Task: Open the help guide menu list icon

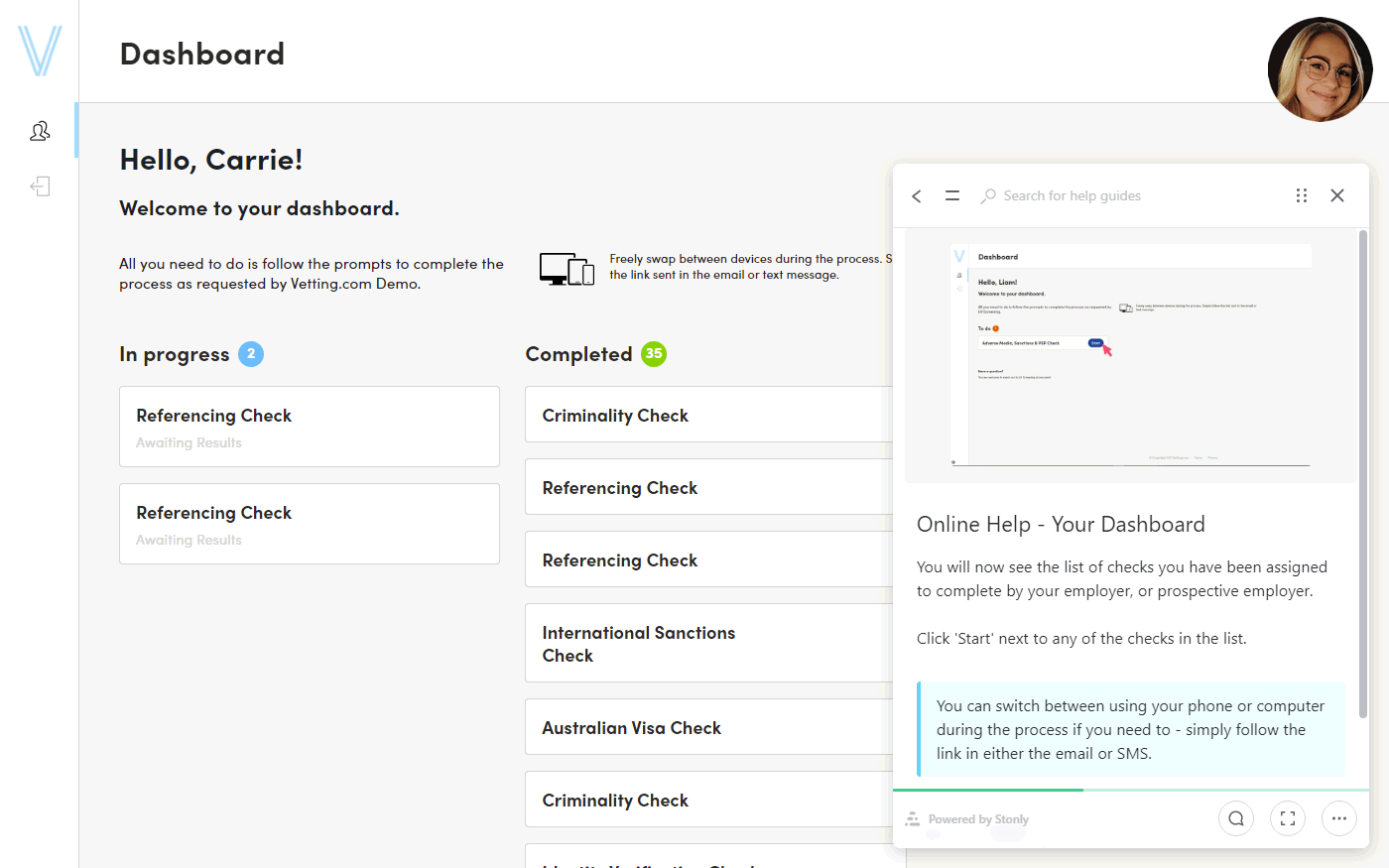Action: pos(952,196)
